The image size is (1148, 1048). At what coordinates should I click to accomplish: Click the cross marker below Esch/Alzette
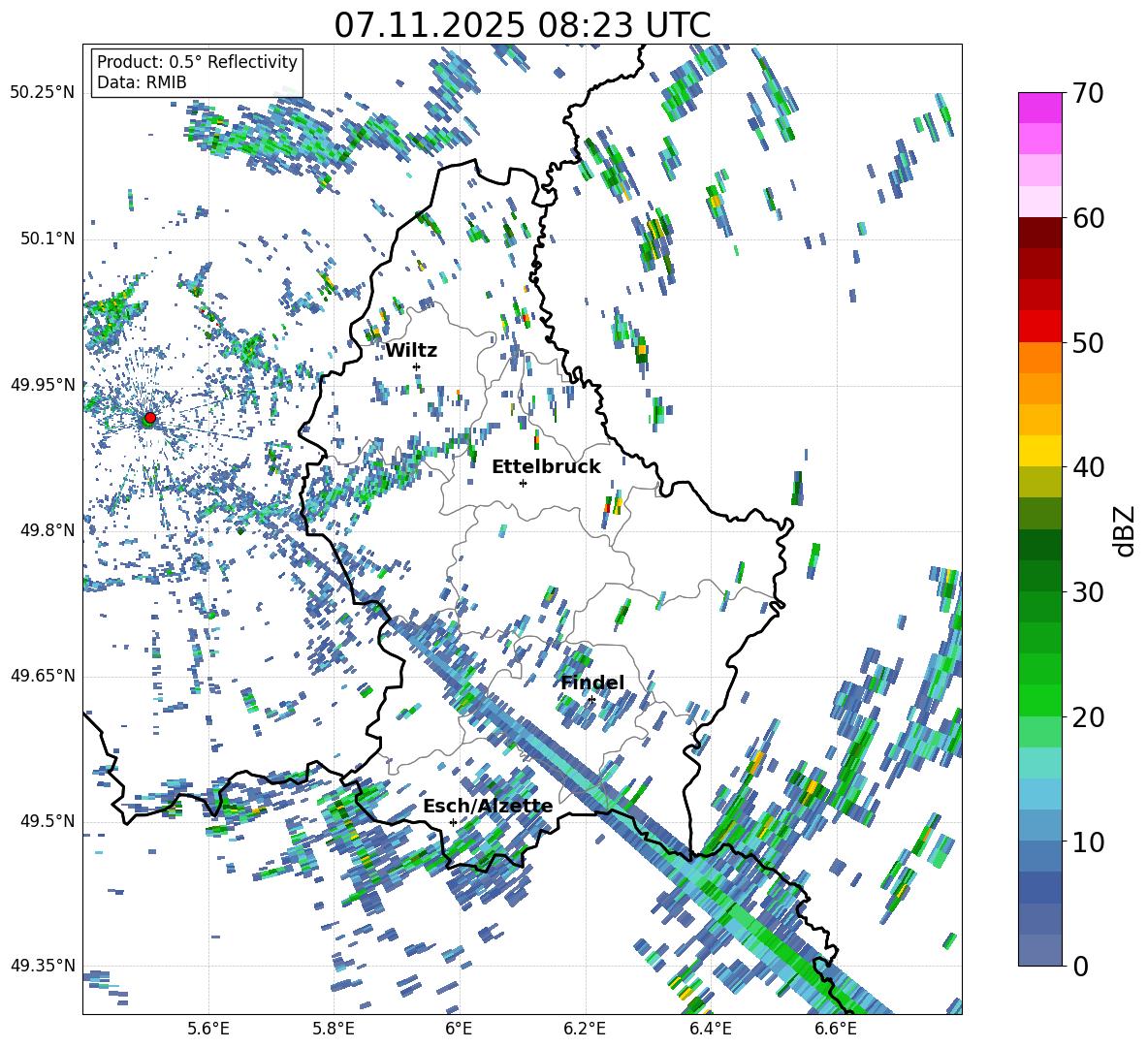click(x=453, y=822)
